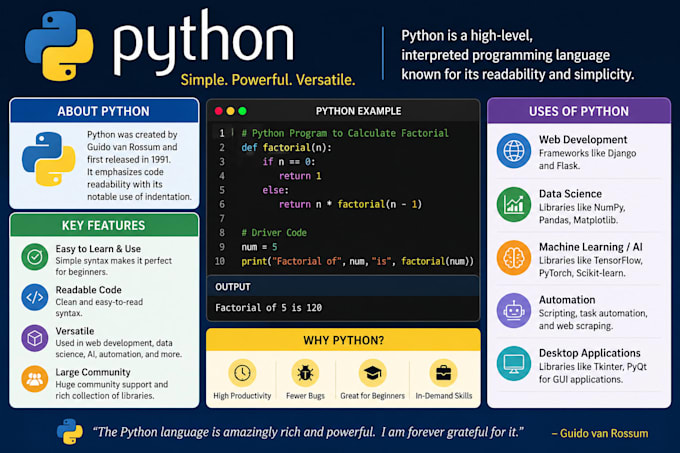Click the purple cube Versatile icon
The width and height of the screenshot is (680, 453).
35,338
